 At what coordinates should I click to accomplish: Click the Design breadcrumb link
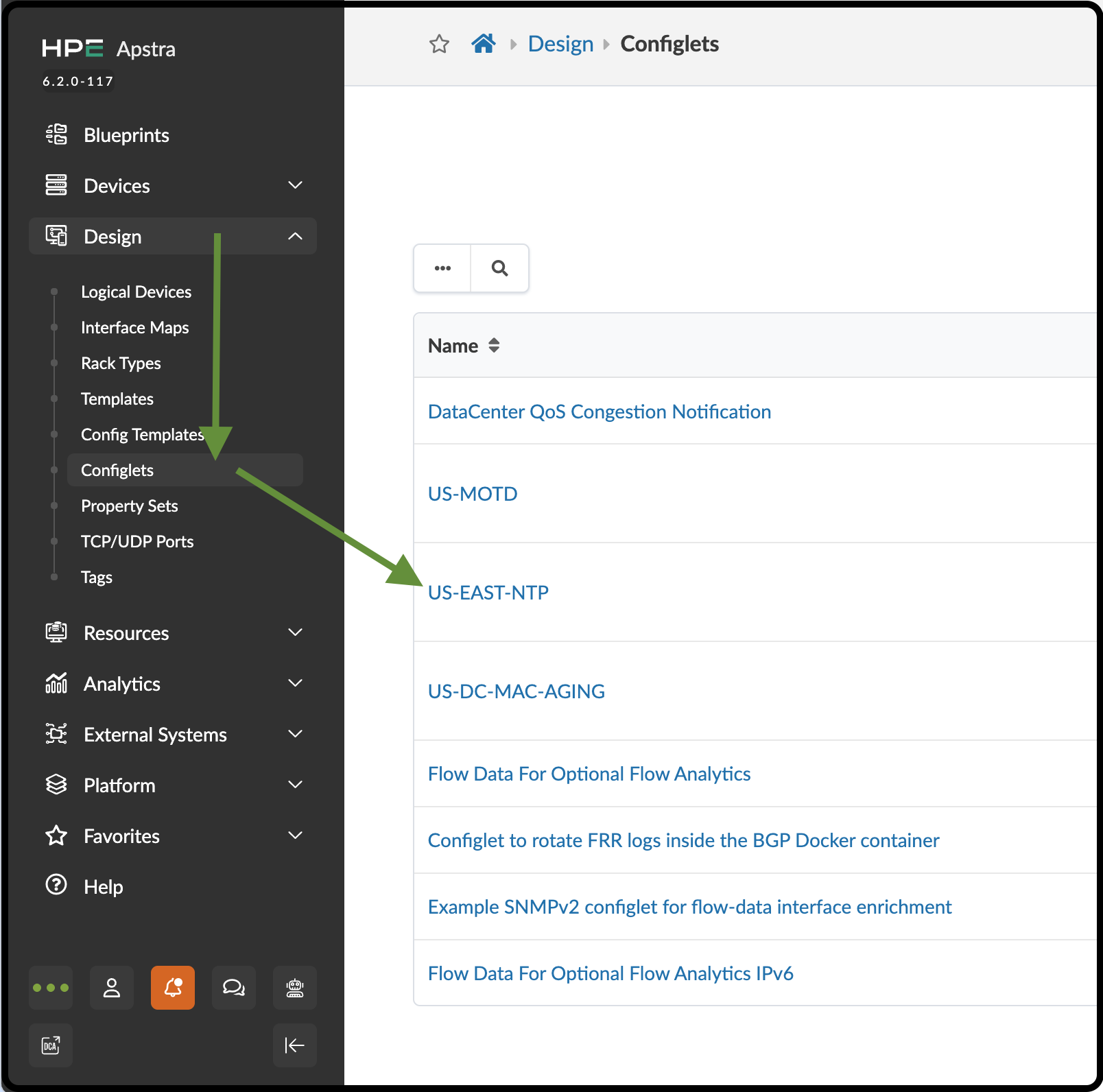560,44
